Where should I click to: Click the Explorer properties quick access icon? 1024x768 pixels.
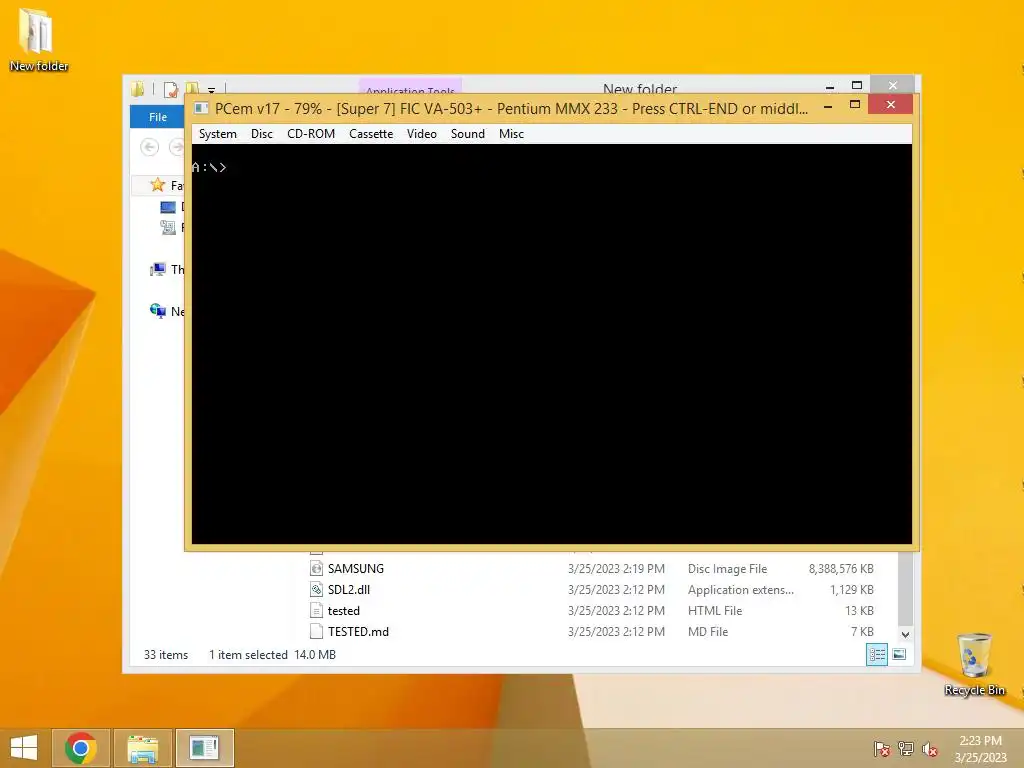pos(171,89)
